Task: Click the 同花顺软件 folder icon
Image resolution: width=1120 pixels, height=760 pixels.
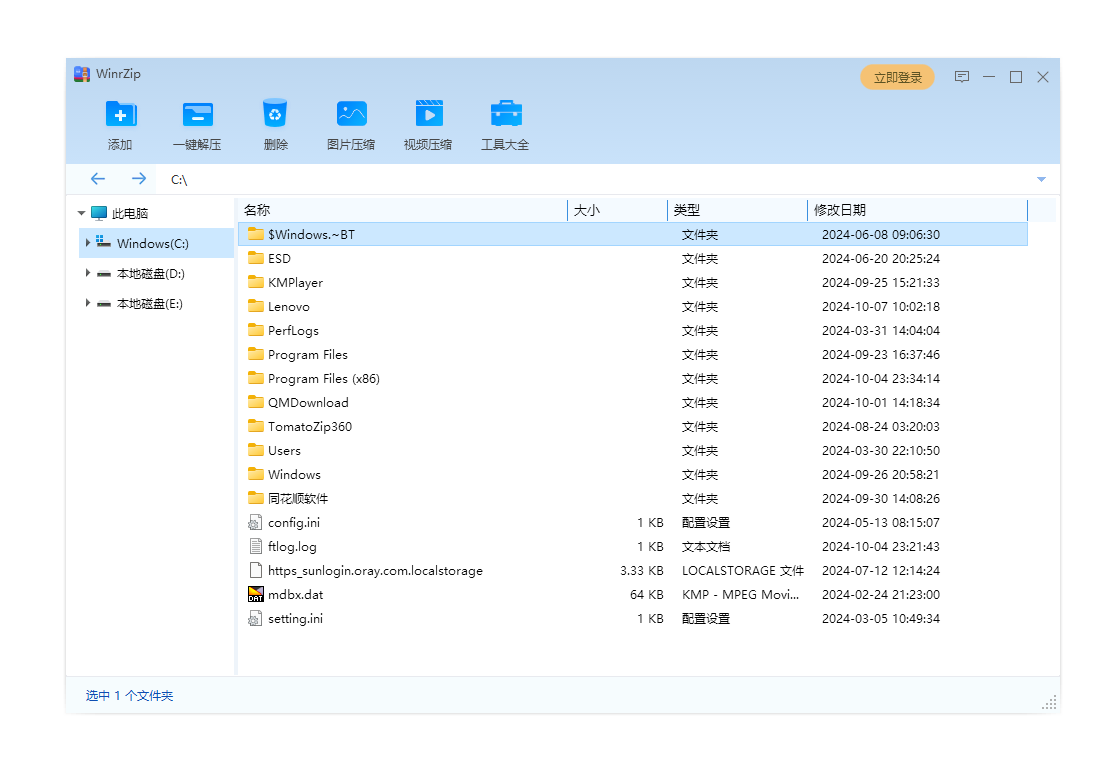Action: tap(256, 497)
